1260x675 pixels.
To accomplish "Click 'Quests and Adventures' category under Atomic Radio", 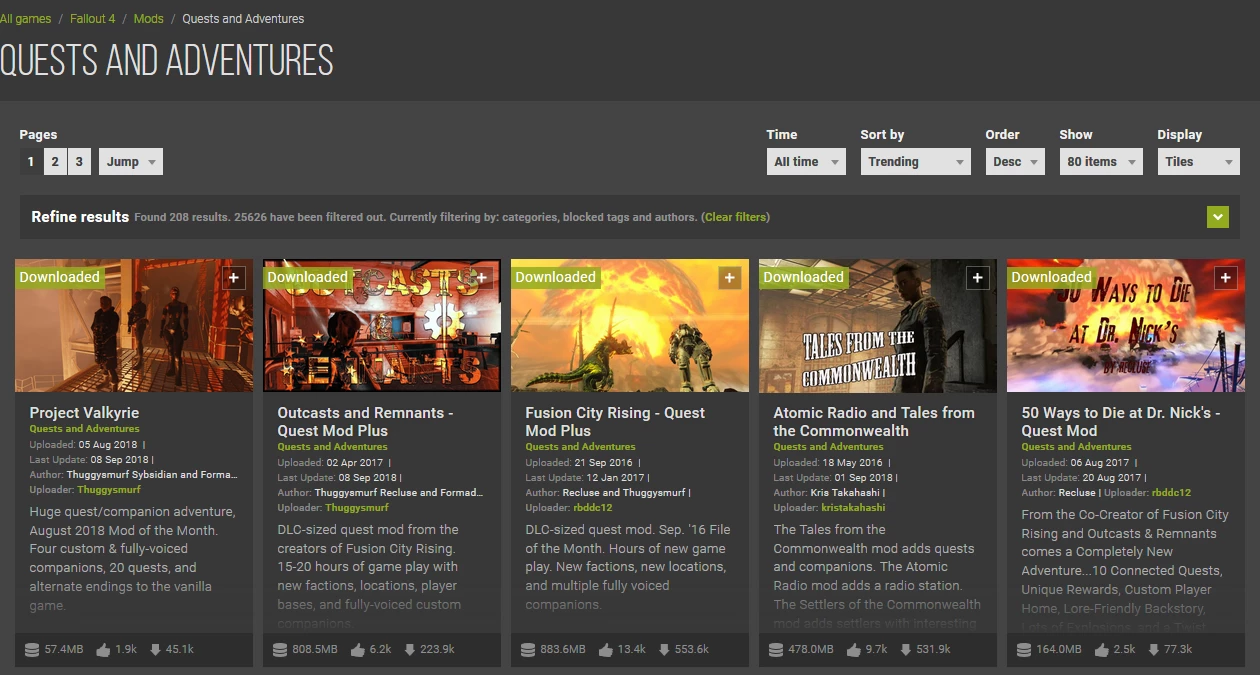I will [x=829, y=447].
